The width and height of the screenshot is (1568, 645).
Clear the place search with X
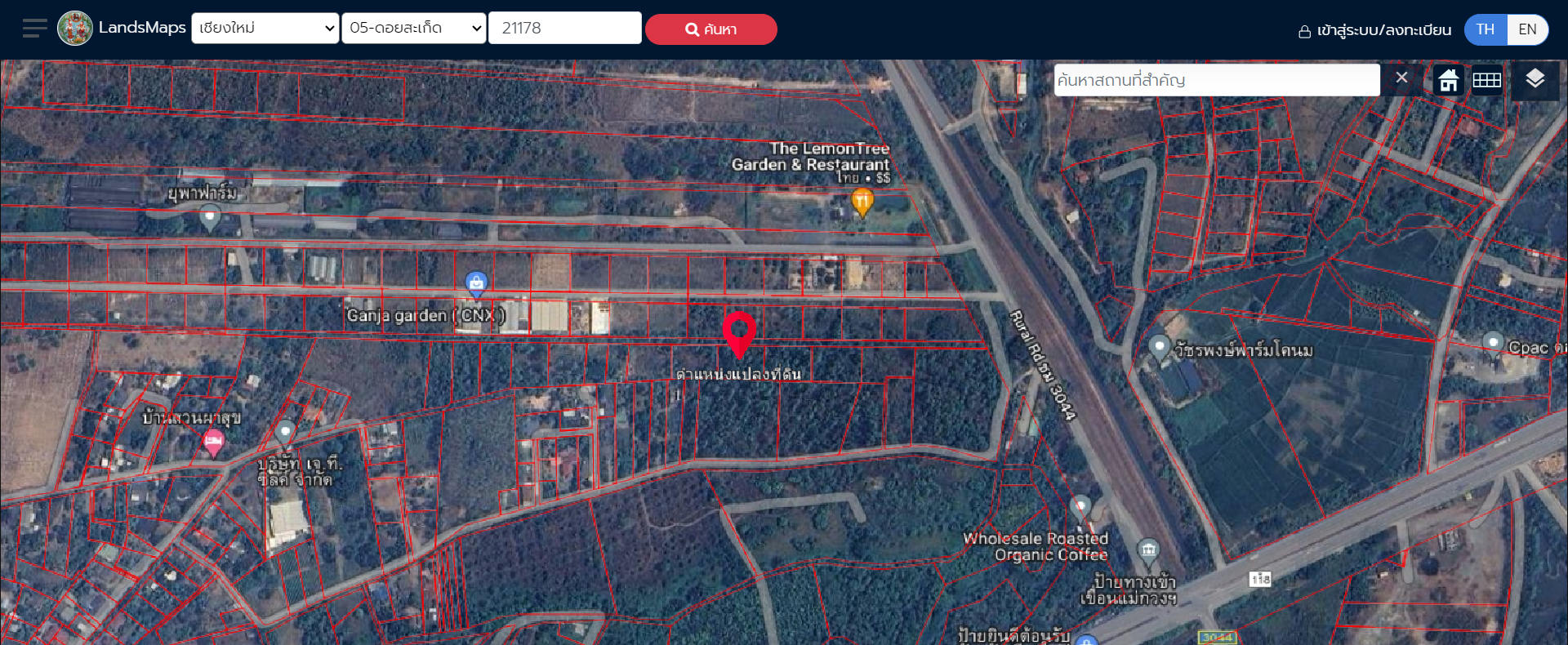(x=1401, y=78)
